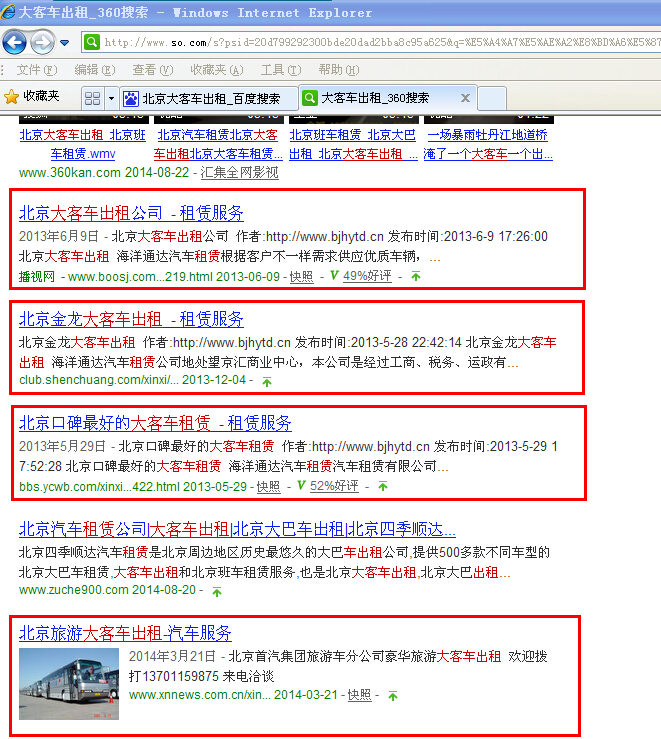Image resolution: width=661 pixels, height=739 pixels.
Task: Click 播视网 source label in first result
Action: (37, 276)
